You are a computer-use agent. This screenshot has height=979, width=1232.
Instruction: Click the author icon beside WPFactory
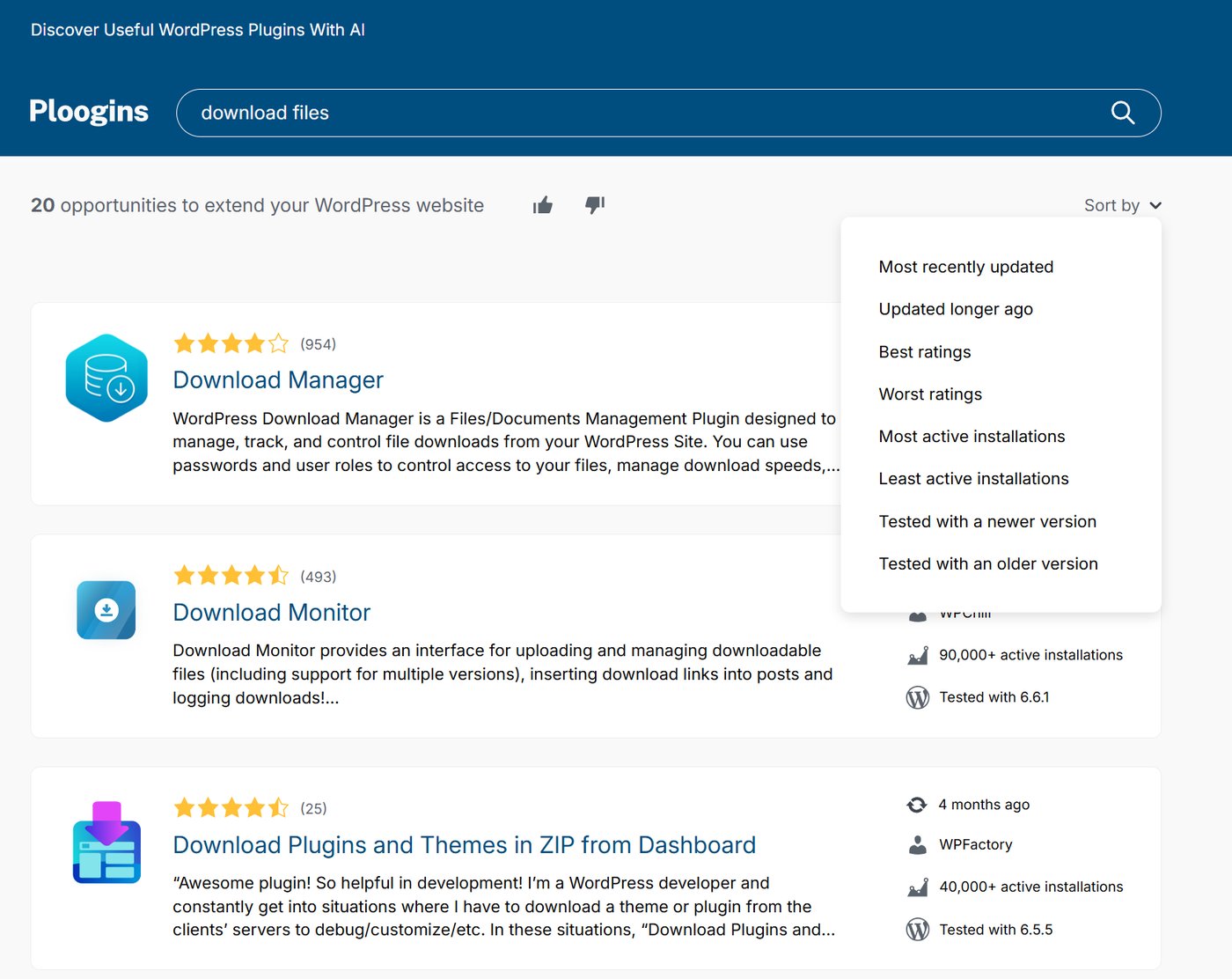917,845
